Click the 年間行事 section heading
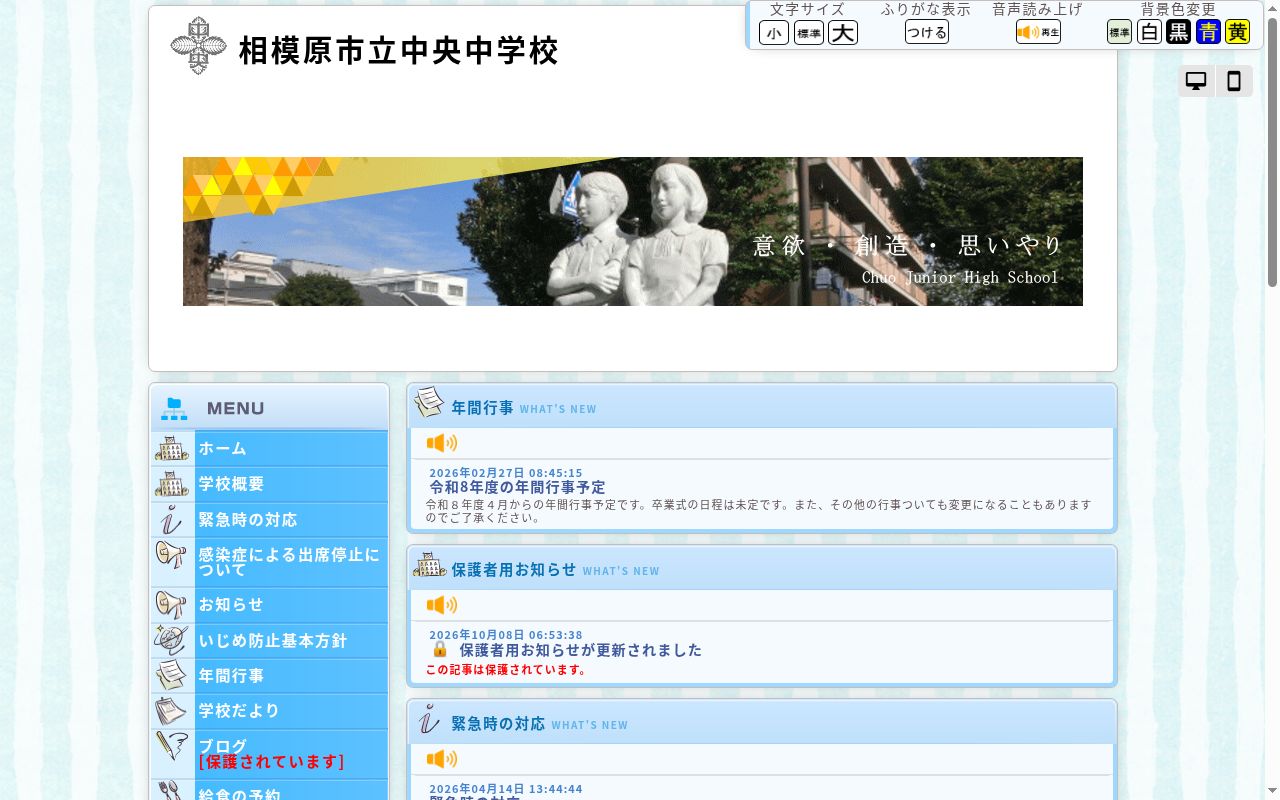Screen dimensions: 1280x800 pos(482,408)
